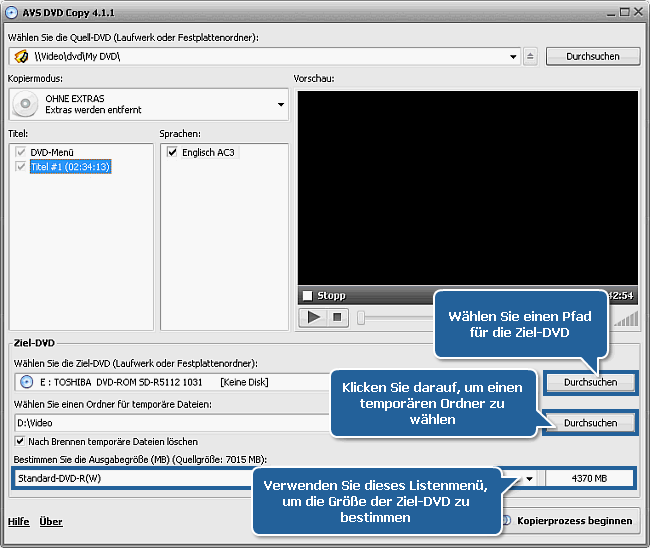Click the OHNE EXTRAS copy mode text
This screenshot has width=650, height=548.
(x=75, y=99)
